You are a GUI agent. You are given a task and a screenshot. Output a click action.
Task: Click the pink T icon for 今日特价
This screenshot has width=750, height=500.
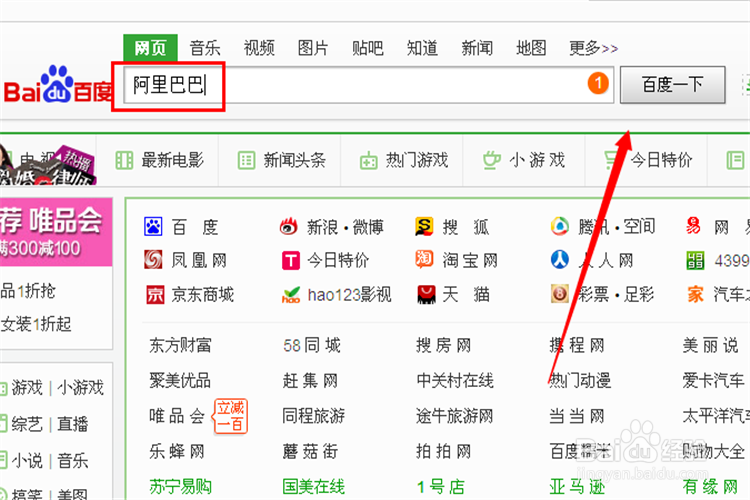[291, 261]
